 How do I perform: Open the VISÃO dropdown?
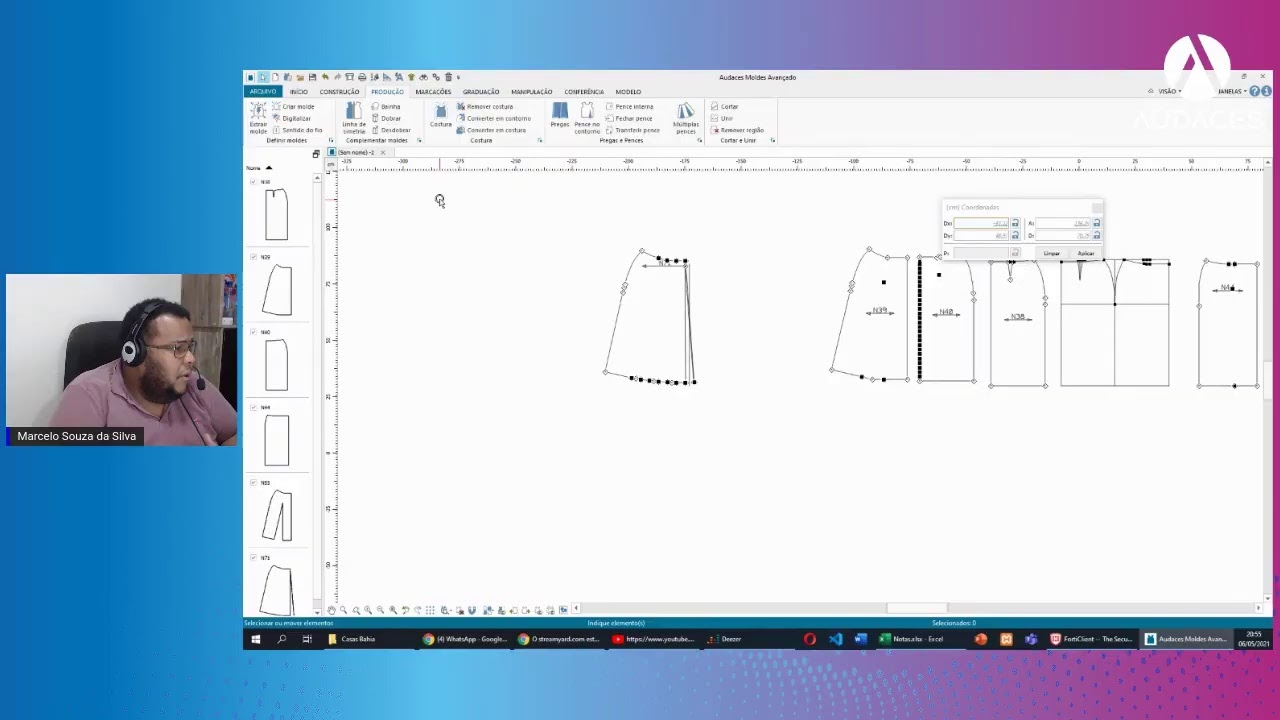coord(1170,92)
